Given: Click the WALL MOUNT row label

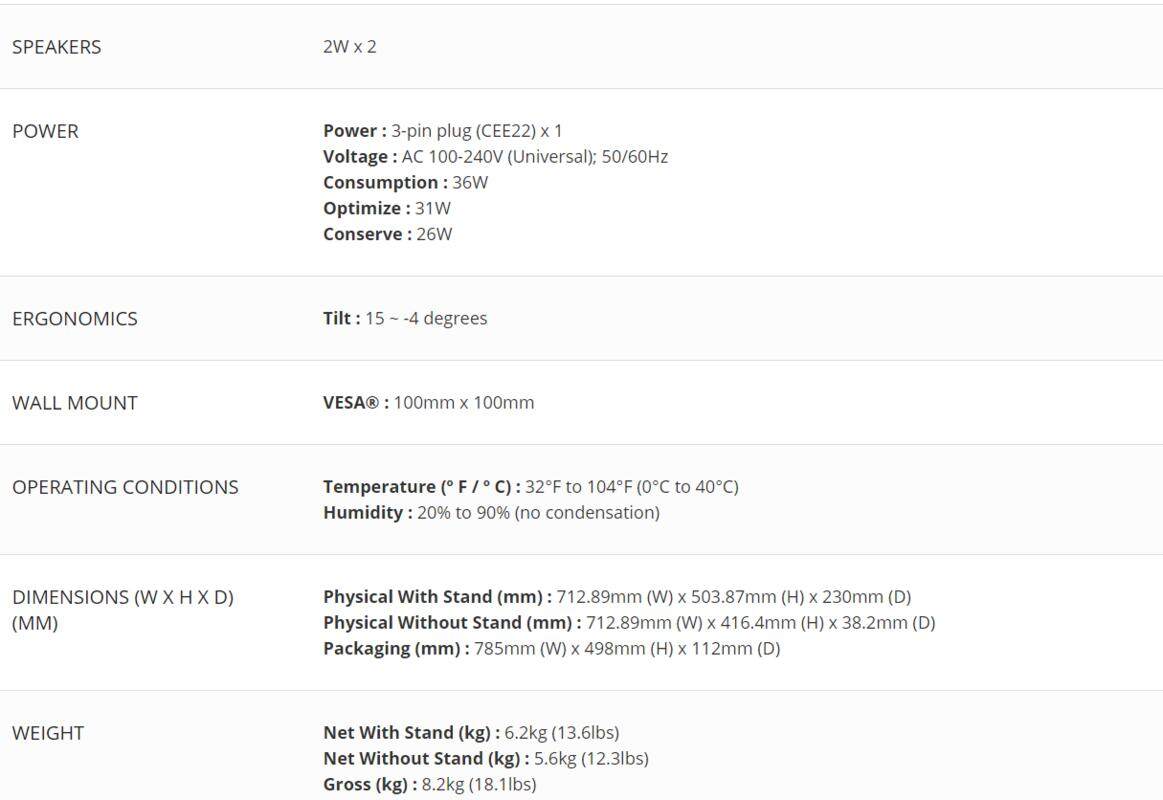Looking at the screenshot, I should point(75,403).
